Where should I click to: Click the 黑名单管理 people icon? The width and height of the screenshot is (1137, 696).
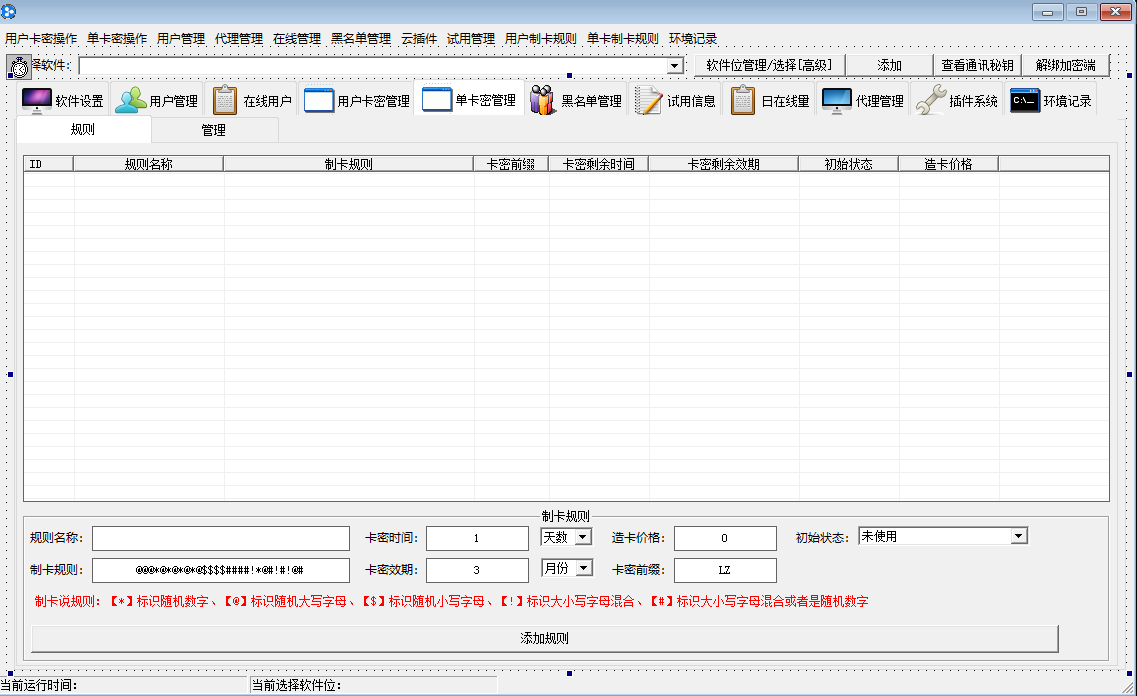click(543, 101)
